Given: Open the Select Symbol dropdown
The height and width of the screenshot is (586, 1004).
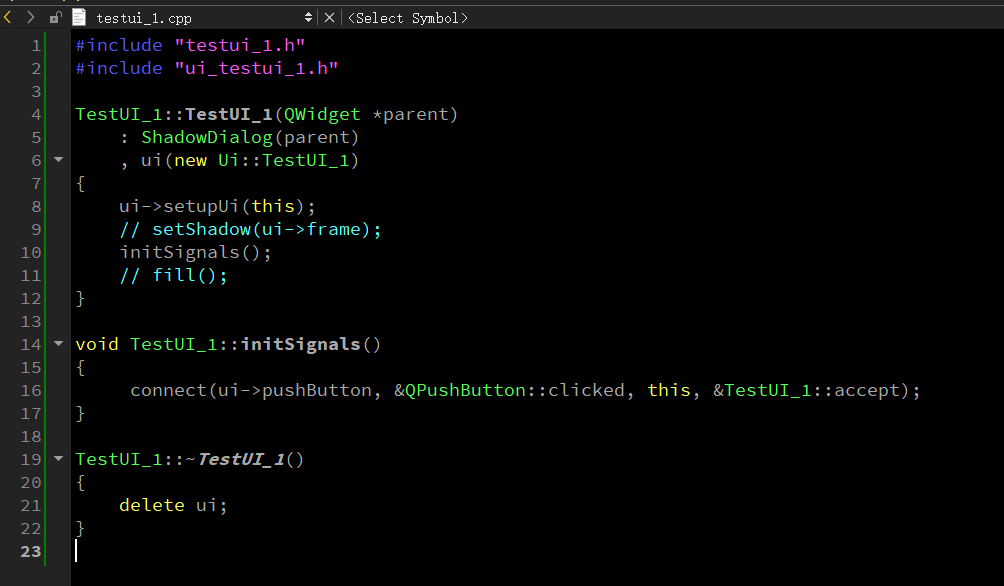Looking at the screenshot, I should point(408,18).
